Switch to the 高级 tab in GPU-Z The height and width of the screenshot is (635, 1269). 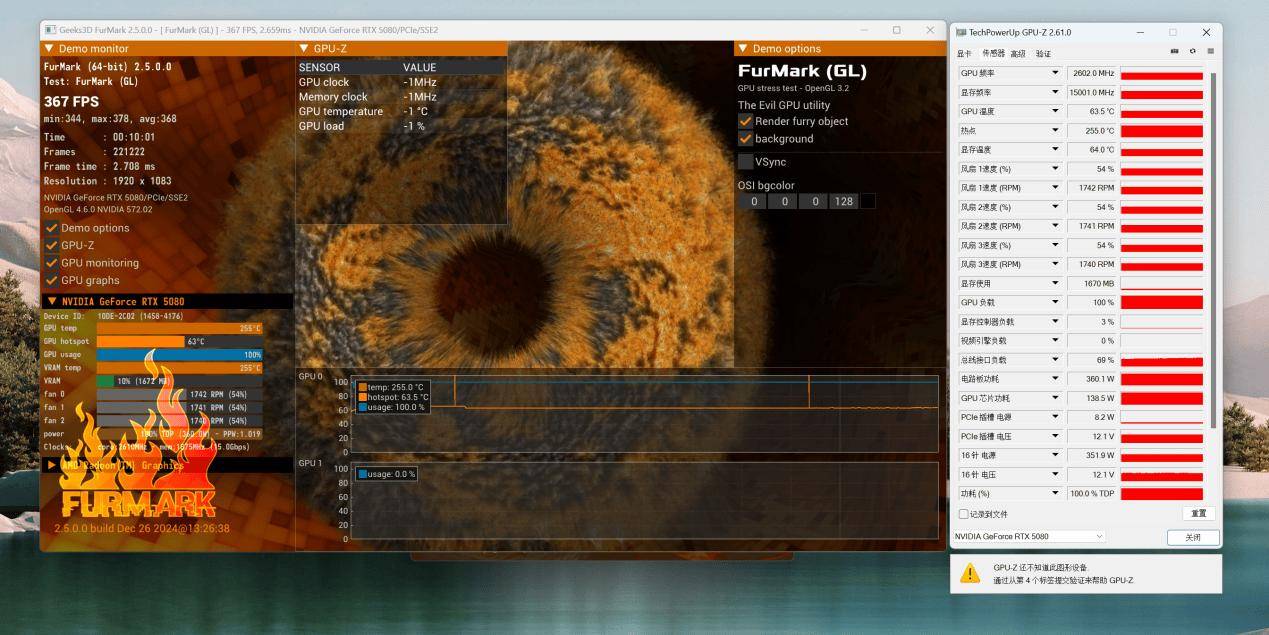1018,53
